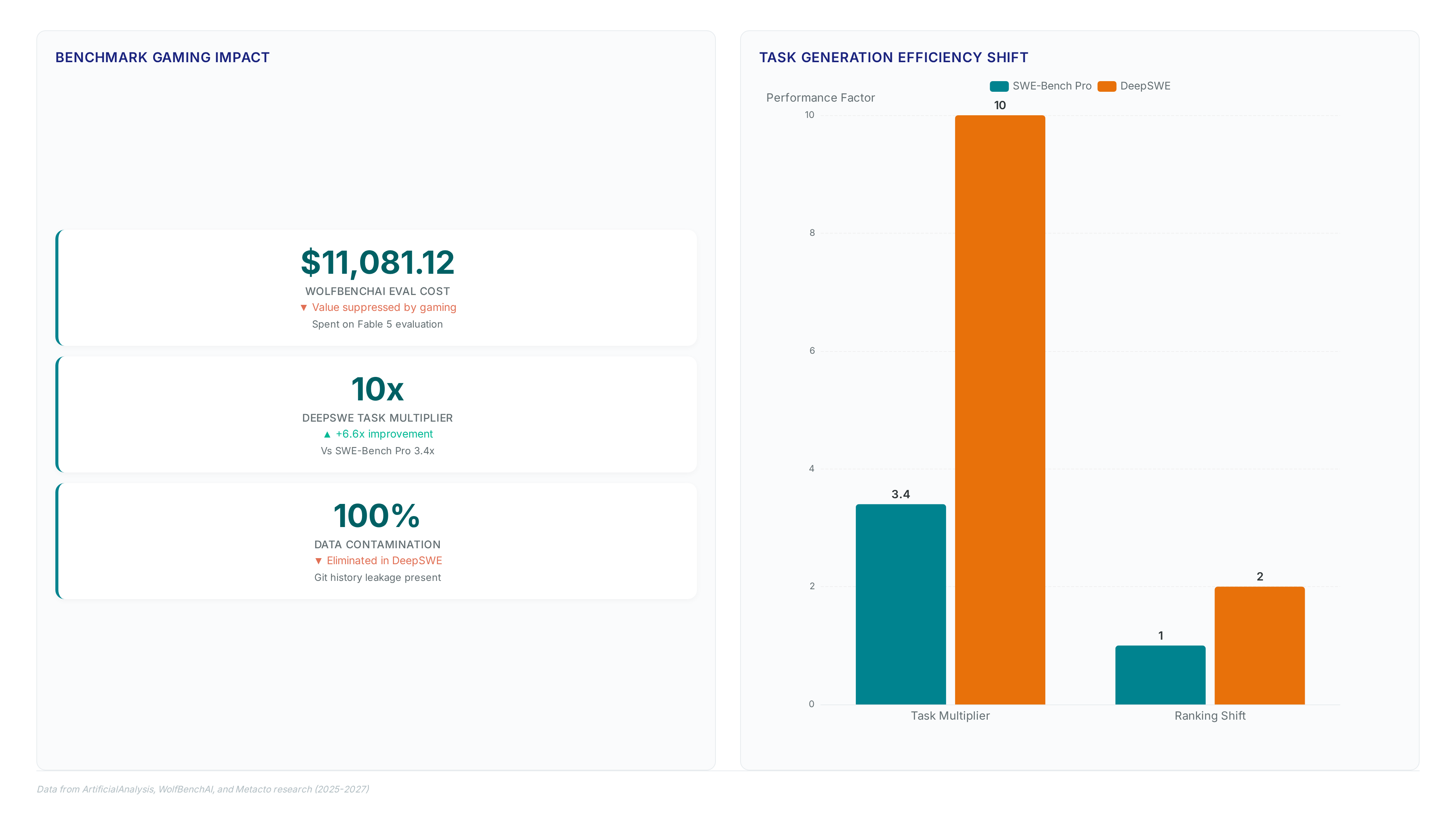The image size is (1456, 819).
Task: Select the DeepSWE Ranking Shift bar
Action: coord(1259,645)
